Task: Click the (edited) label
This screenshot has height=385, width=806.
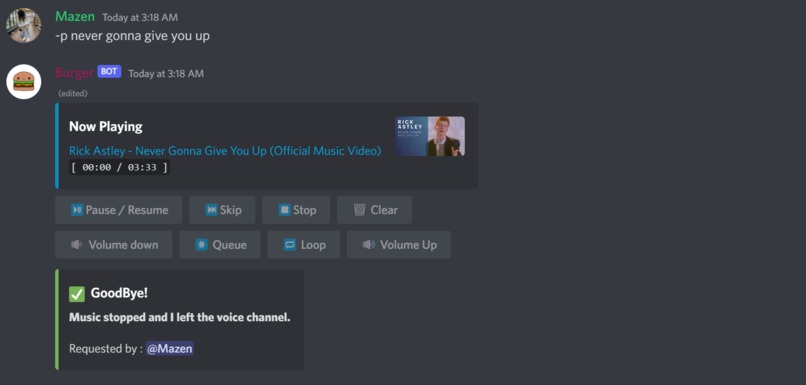Action: [73, 94]
